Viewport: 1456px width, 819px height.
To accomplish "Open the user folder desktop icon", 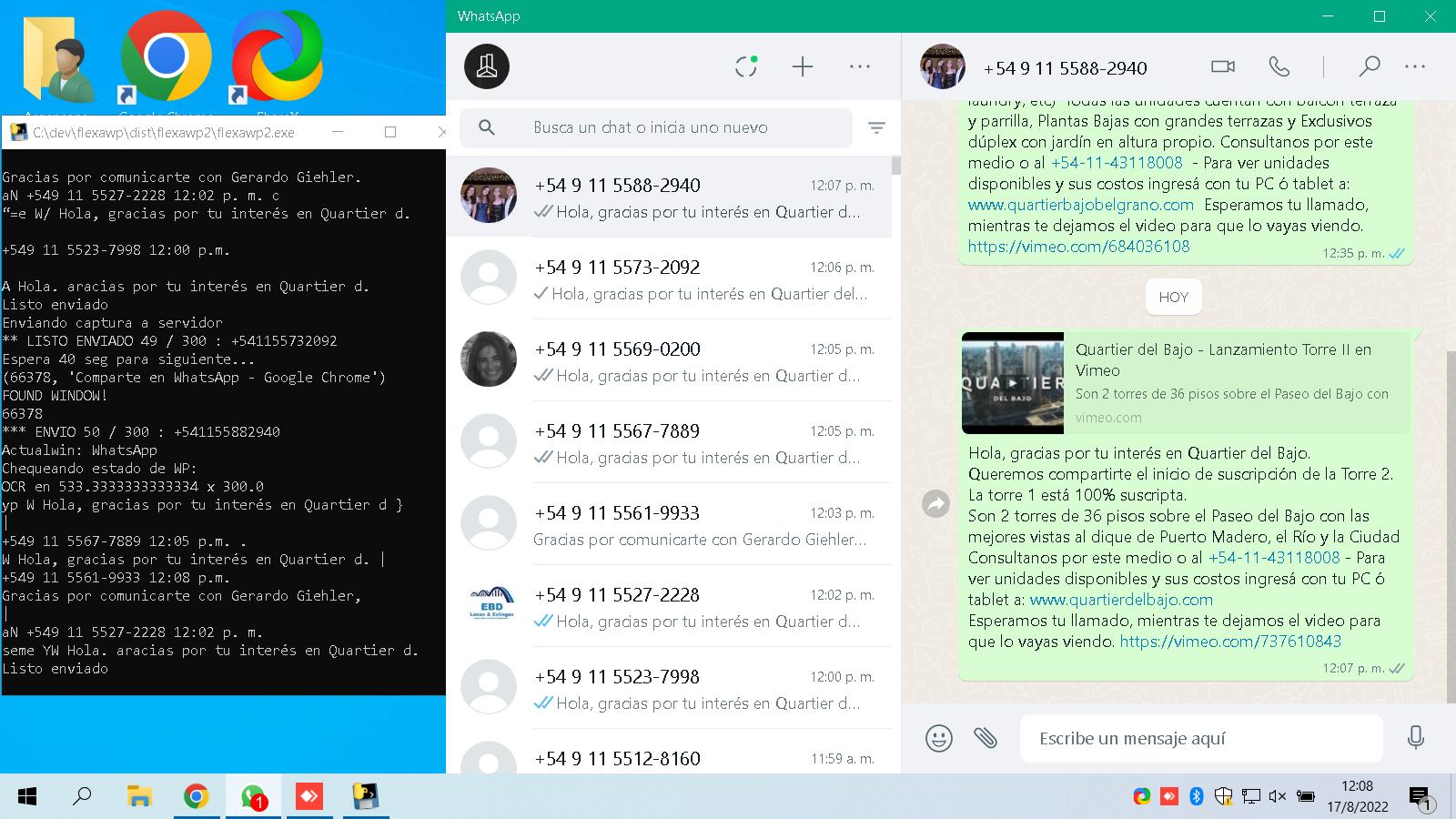I will tap(60, 64).
